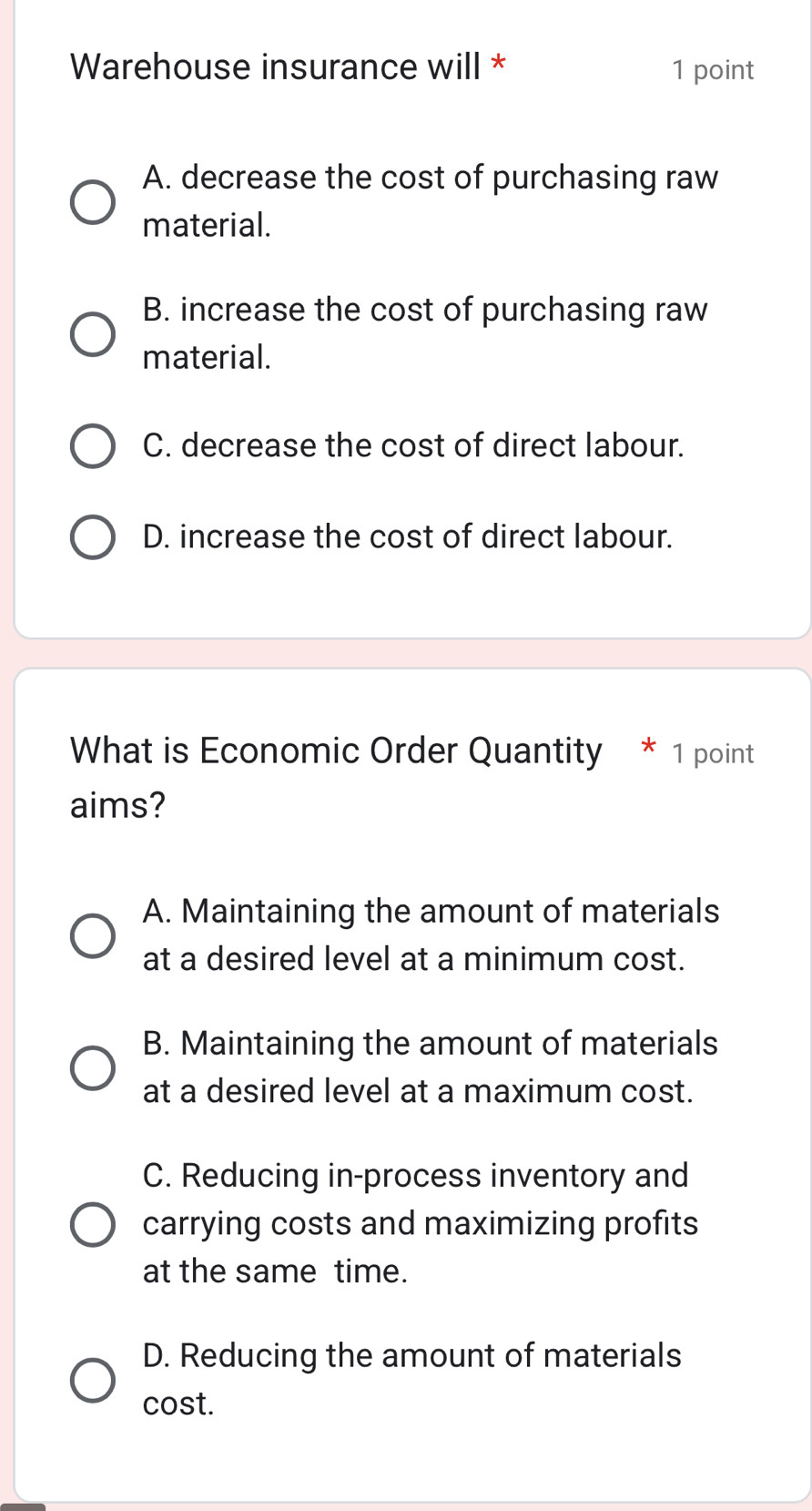
Task: Click the 'Warehouse insurance will' question title
Action: (275, 67)
